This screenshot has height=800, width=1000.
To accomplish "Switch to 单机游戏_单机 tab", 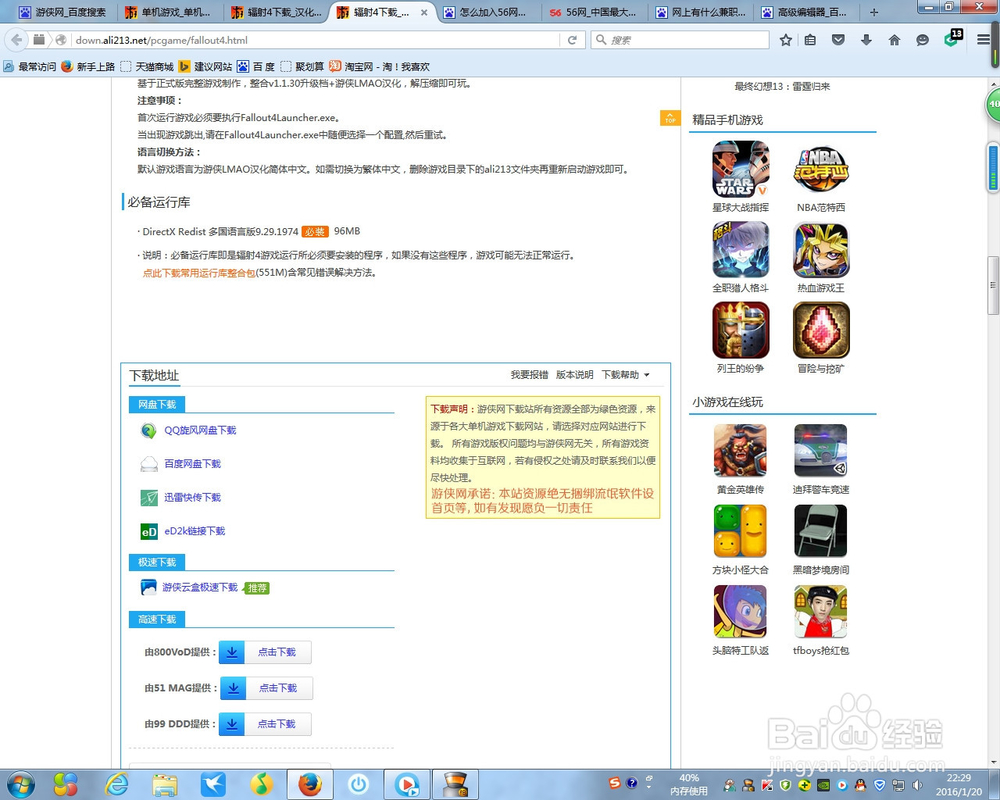I will [x=170, y=12].
